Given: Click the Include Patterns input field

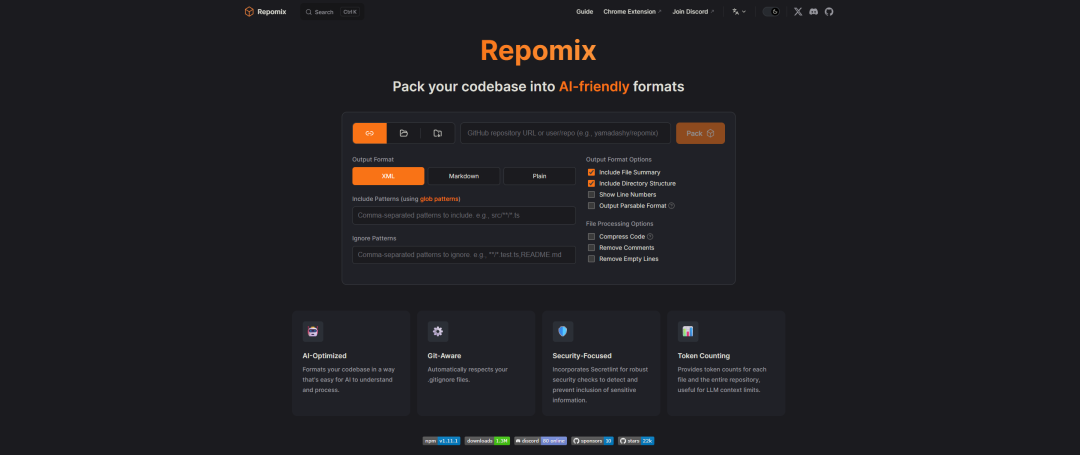Looking at the screenshot, I should click(x=464, y=215).
